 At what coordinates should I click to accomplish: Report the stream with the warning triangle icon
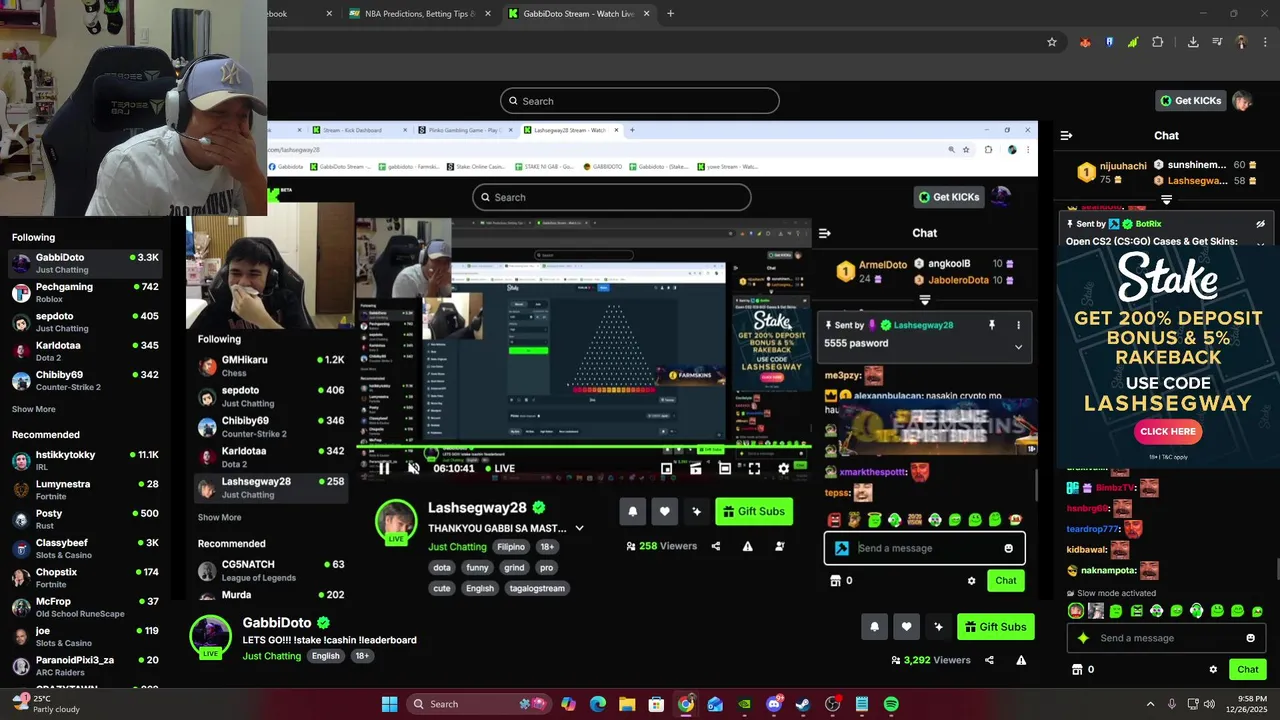(x=1021, y=660)
